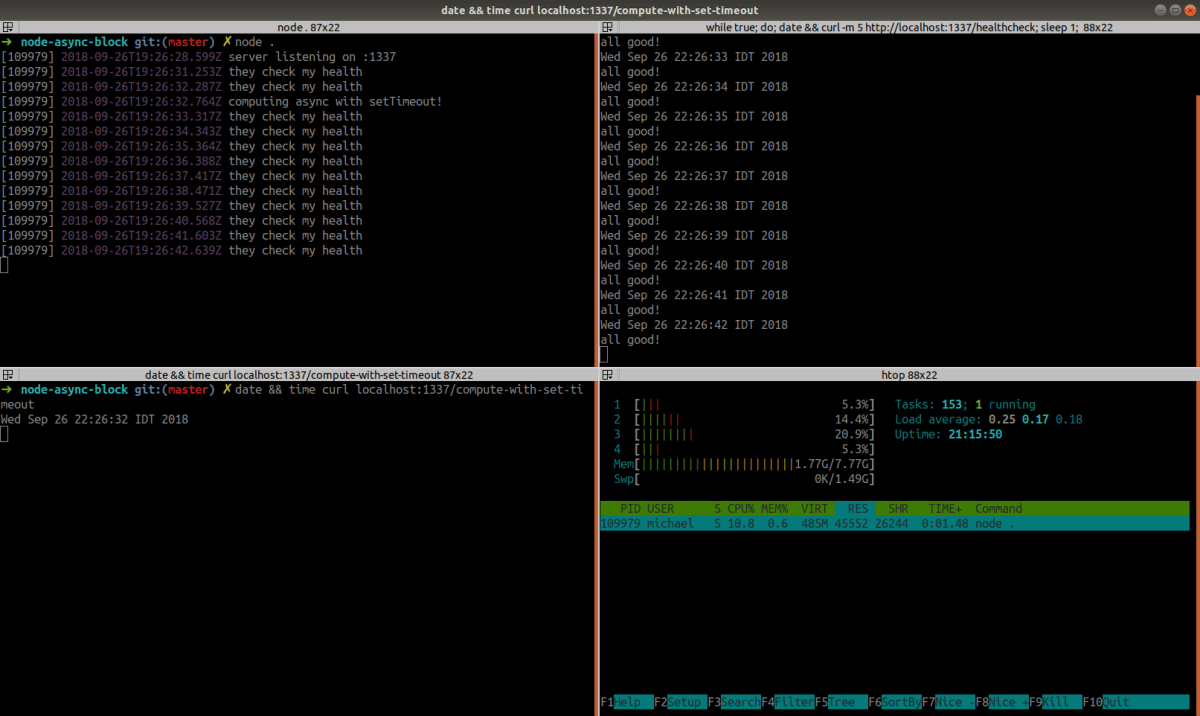Viewport: 1200px width, 716px height.
Task: Click F9 Kill in htop footer
Action: tap(1054, 702)
